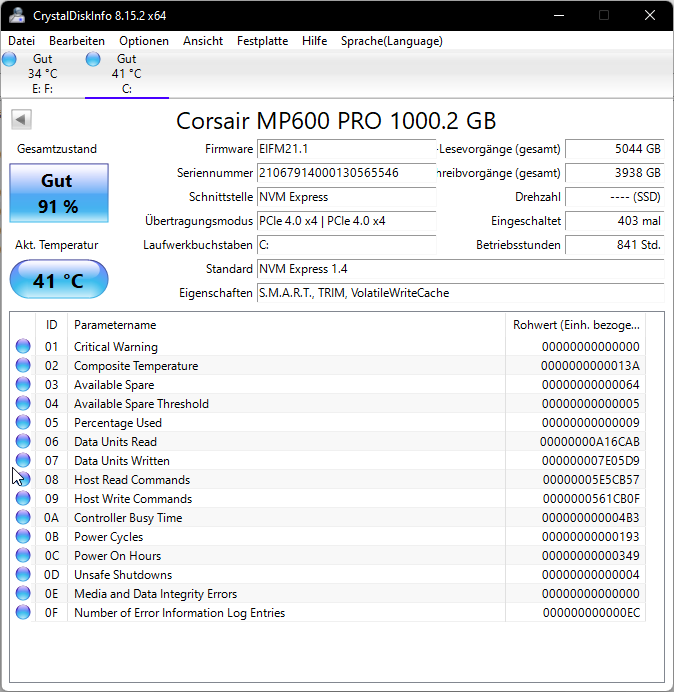Click the Eingeschaltet value 403 mal

(614, 221)
